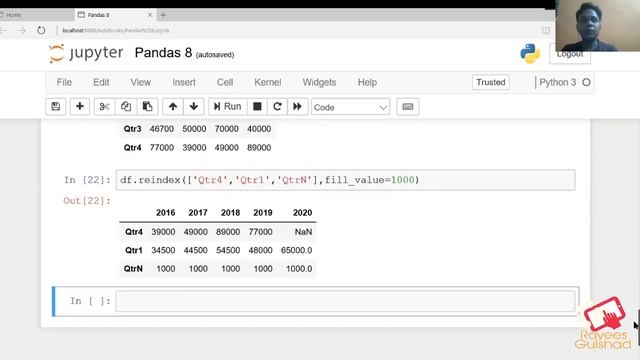Move the selected cell up

coord(173,107)
